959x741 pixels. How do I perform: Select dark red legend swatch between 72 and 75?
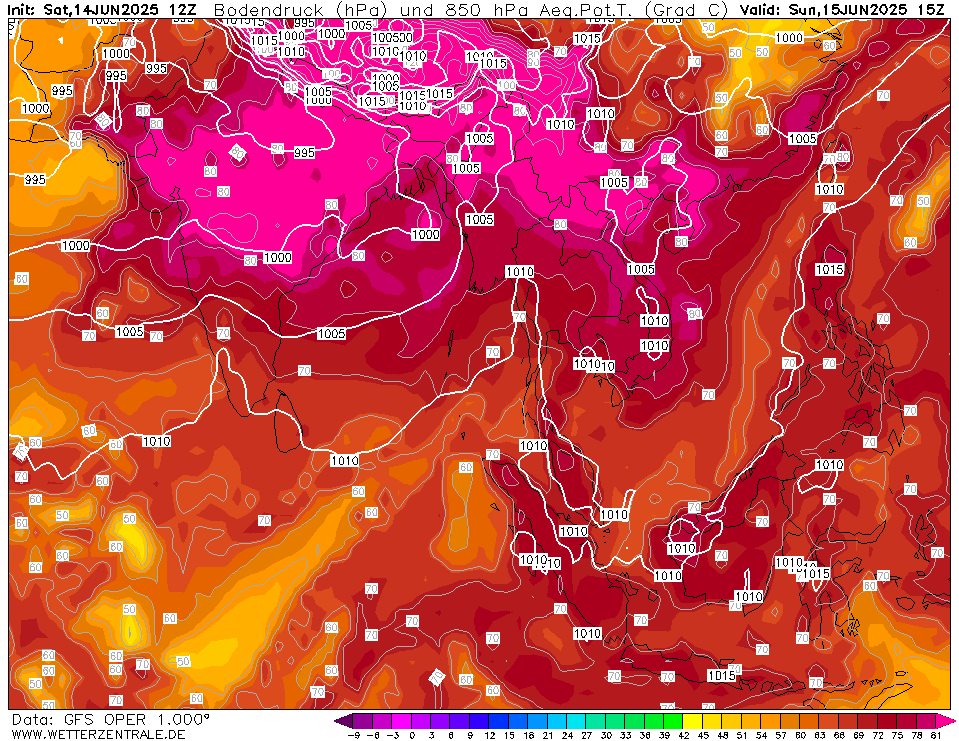click(x=887, y=721)
